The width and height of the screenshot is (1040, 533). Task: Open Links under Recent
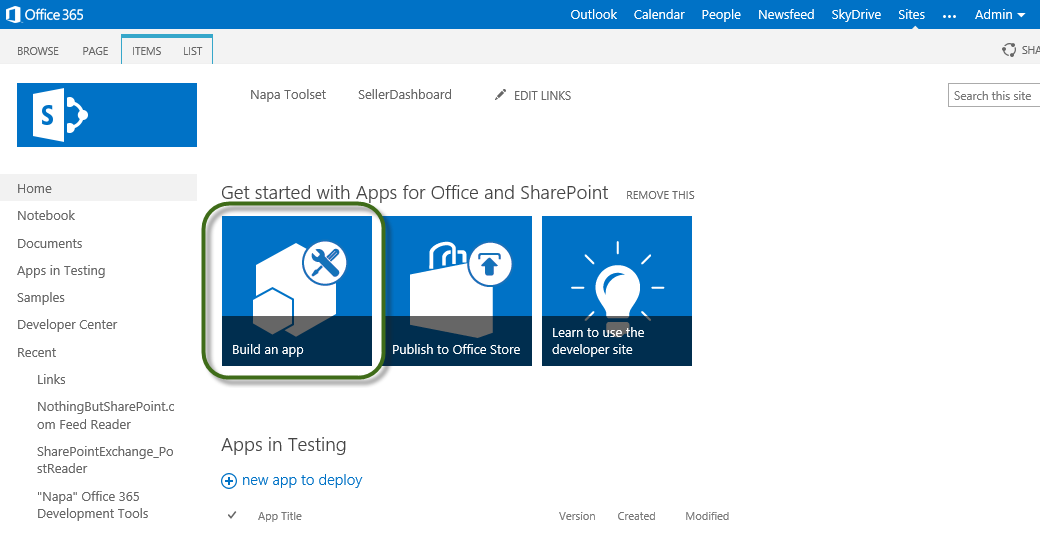(x=51, y=380)
